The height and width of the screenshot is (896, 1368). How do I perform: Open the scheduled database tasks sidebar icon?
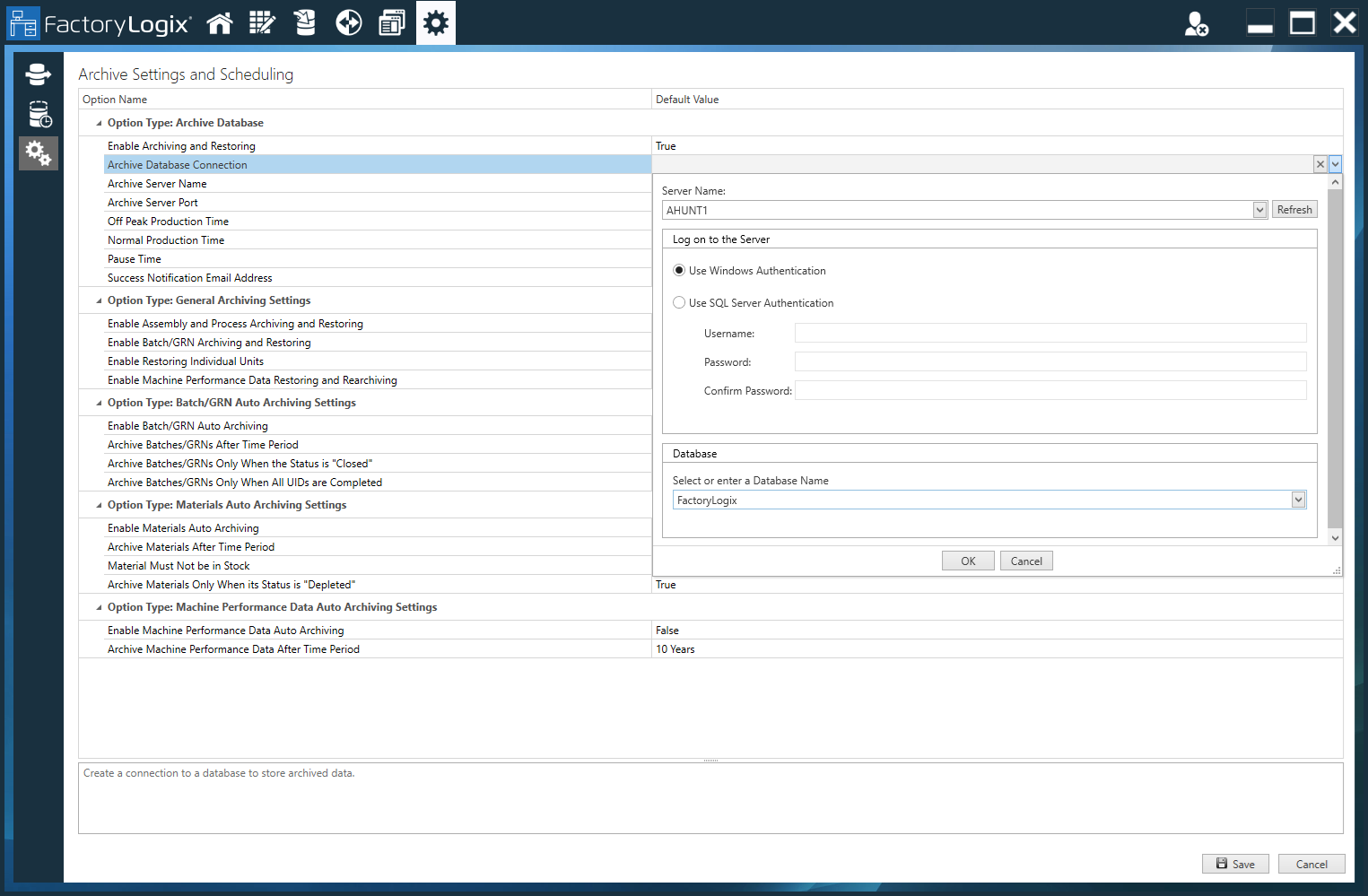click(38, 115)
